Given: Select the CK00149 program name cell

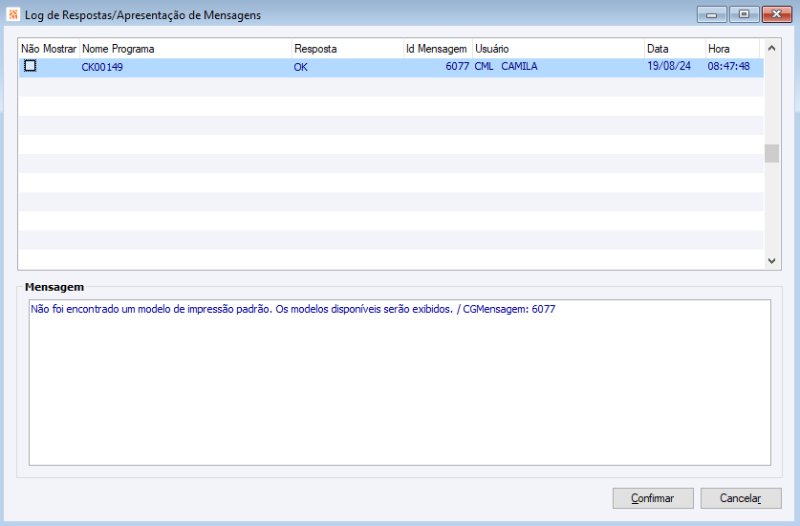Looking at the screenshot, I should point(186,67).
